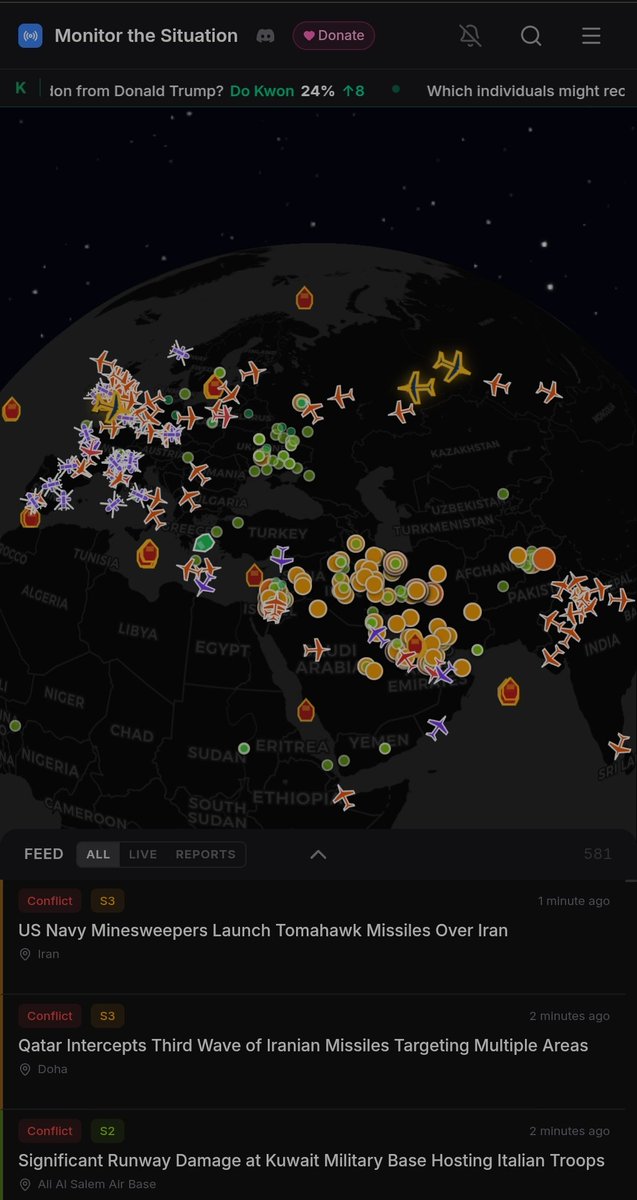The width and height of the screenshot is (637, 1200).
Task: Click the FEED label
Action: (44, 854)
